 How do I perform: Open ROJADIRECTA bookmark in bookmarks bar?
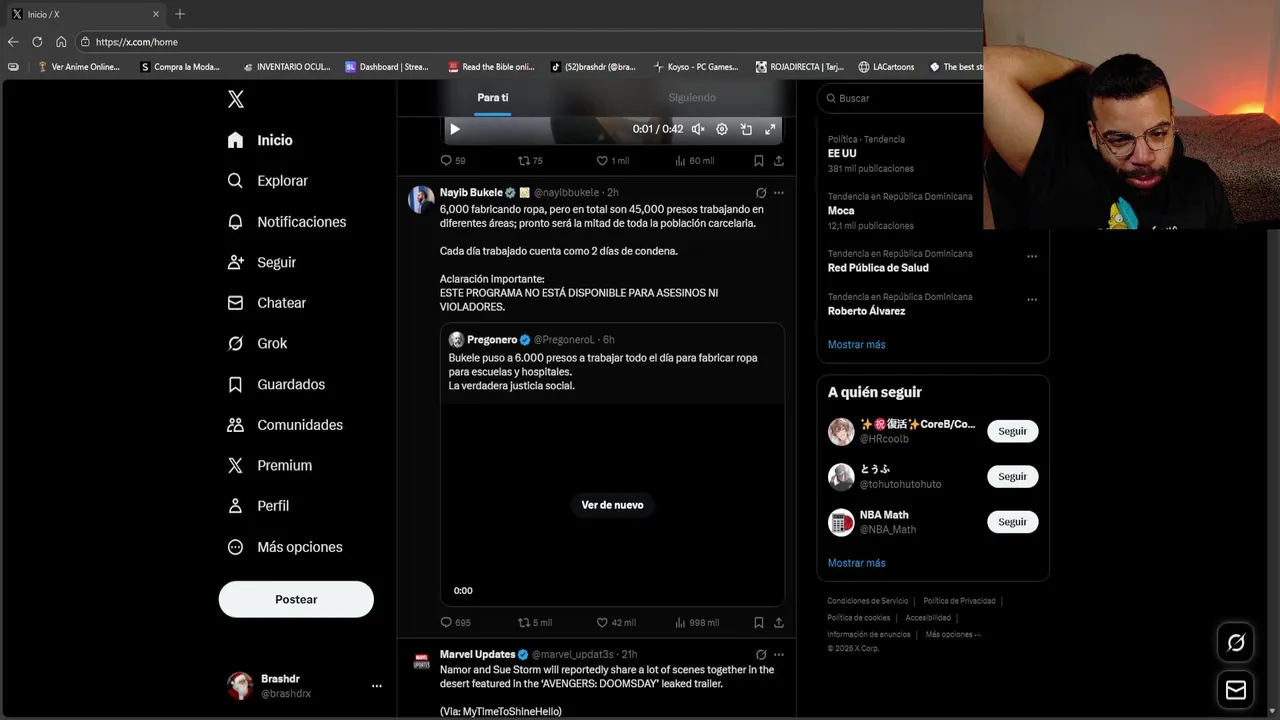799,67
